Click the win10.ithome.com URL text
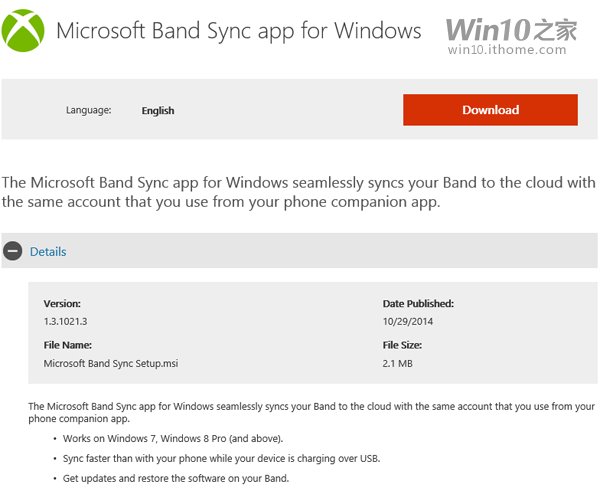This screenshot has height=491, width=600. click(507, 50)
